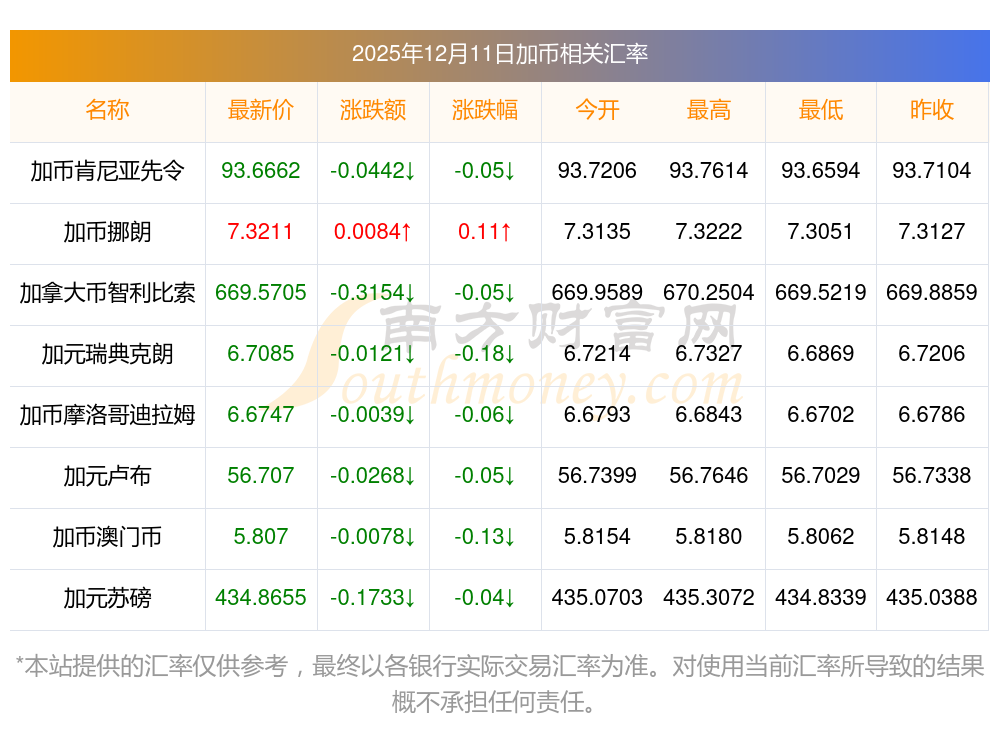Viewport: 1000px width, 733px height.
Task: Click latest price 93.6662
Action: (261, 170)
